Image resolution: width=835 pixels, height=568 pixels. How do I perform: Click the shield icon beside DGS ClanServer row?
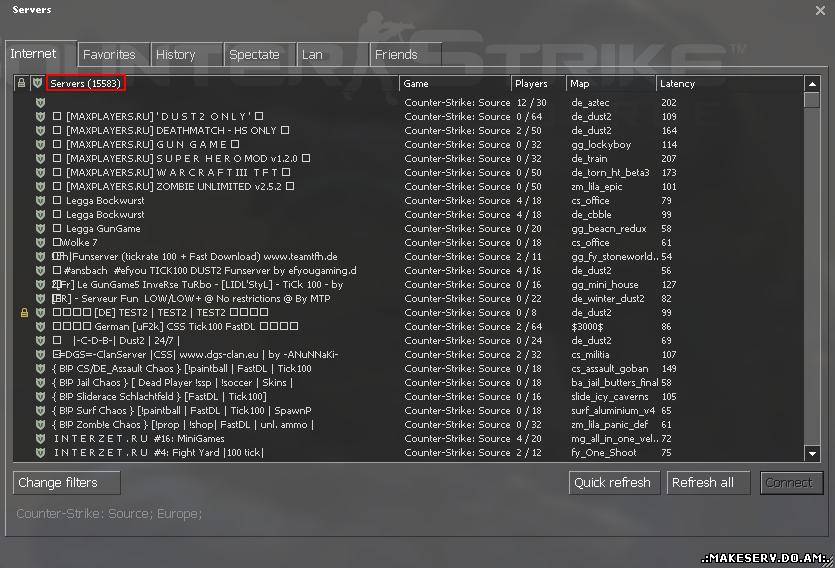point(40,355)
